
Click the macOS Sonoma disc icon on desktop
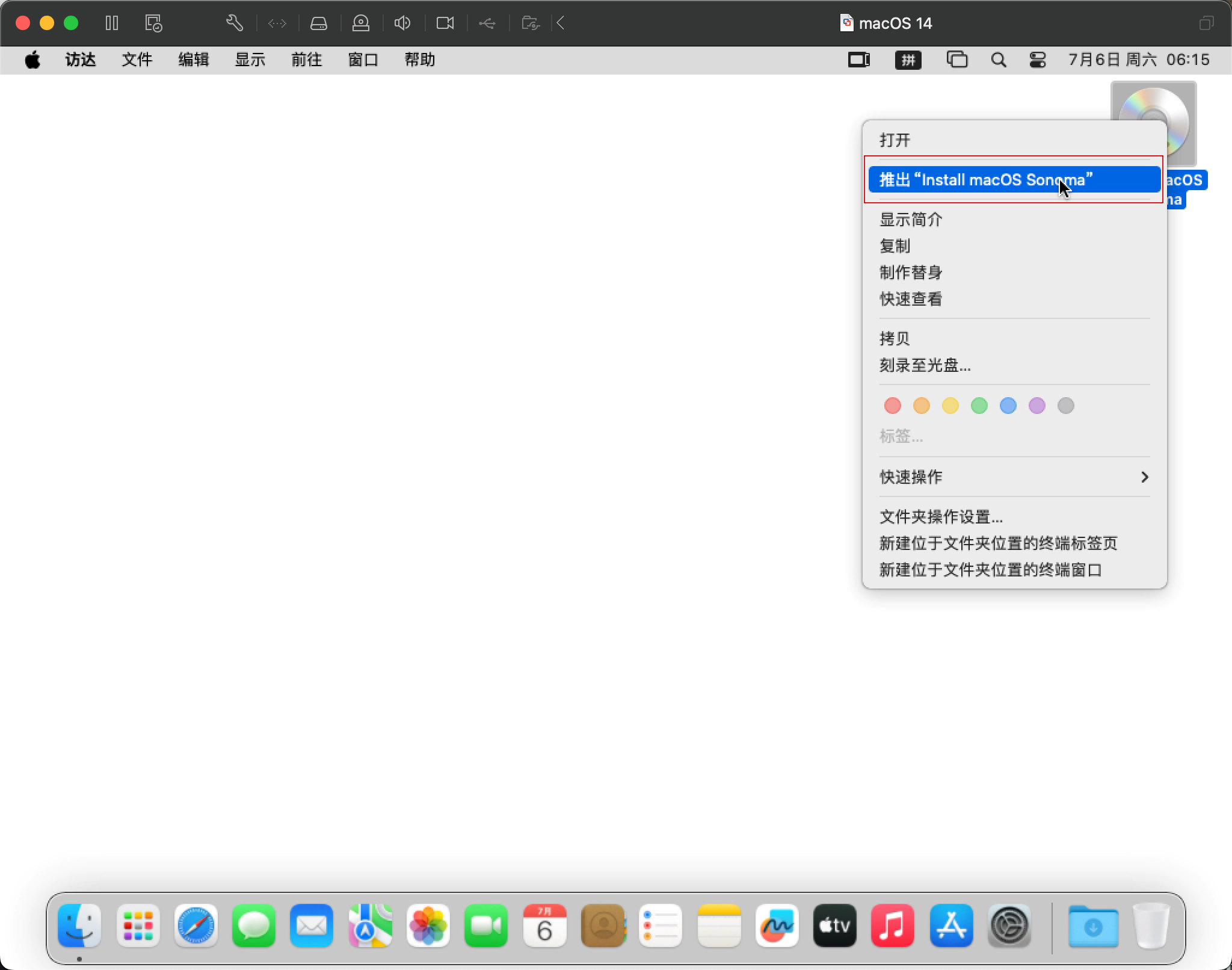1154,123
